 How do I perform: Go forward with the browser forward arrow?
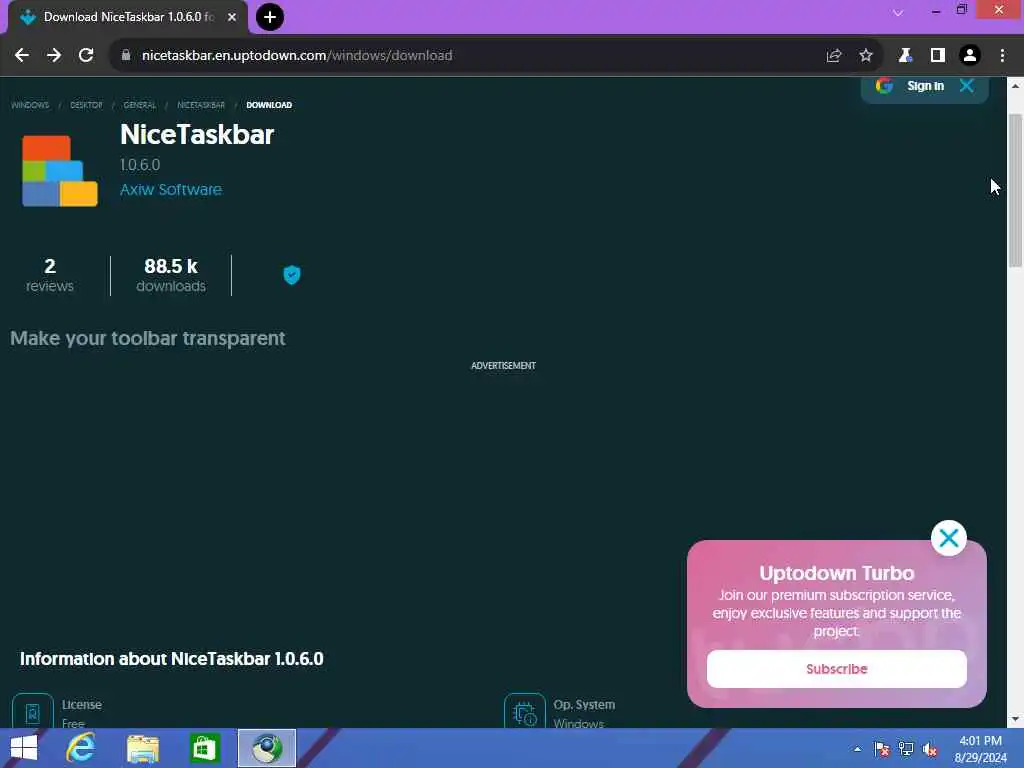[54, 56]
